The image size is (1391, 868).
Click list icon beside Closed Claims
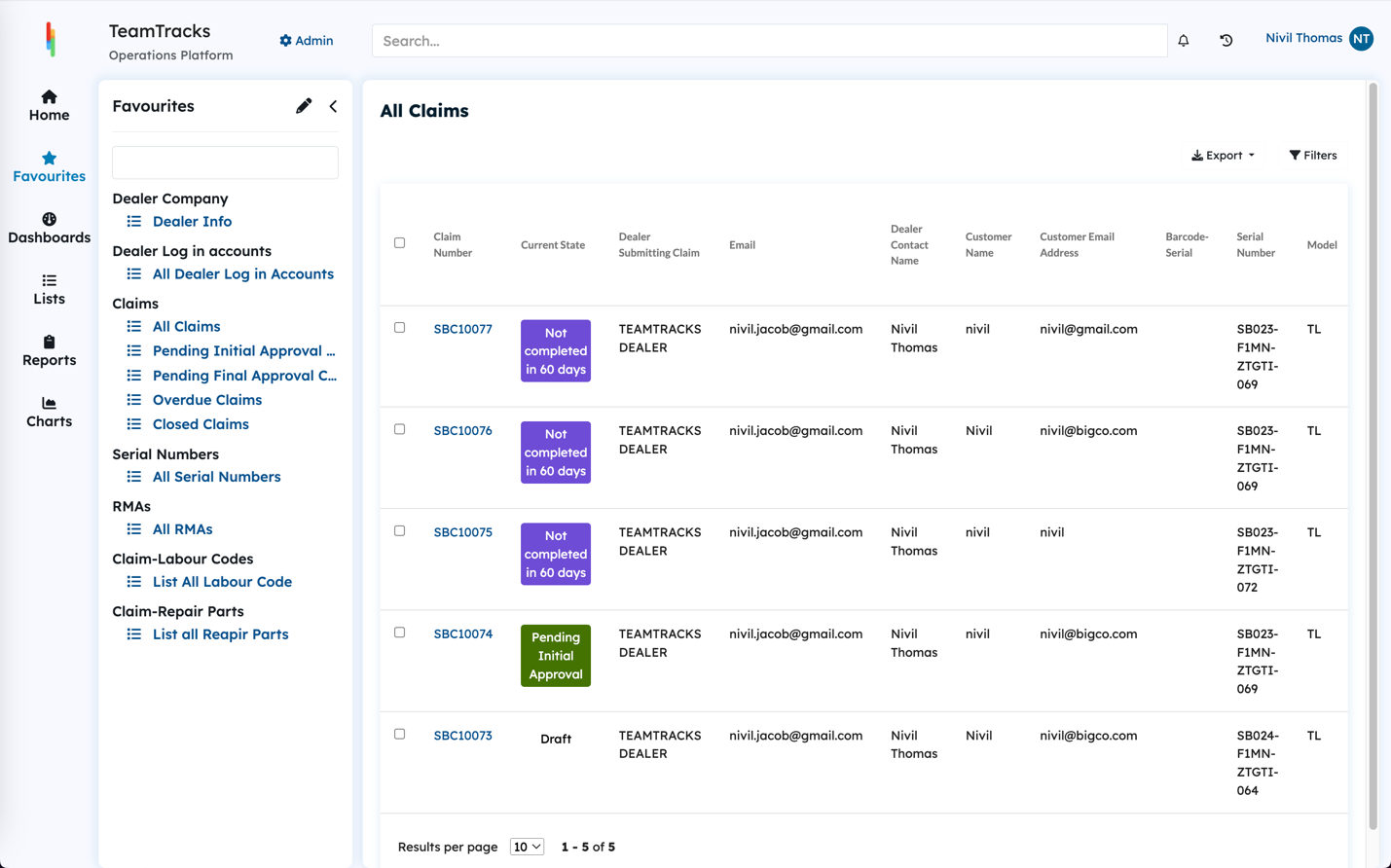coord(134,424)
